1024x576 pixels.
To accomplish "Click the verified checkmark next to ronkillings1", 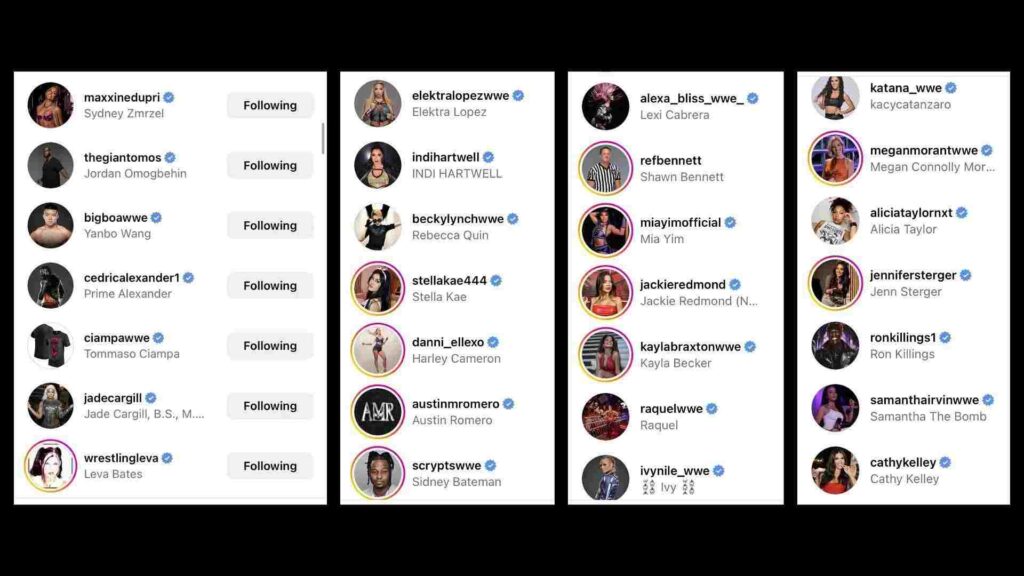I will [x=945, y=338].
